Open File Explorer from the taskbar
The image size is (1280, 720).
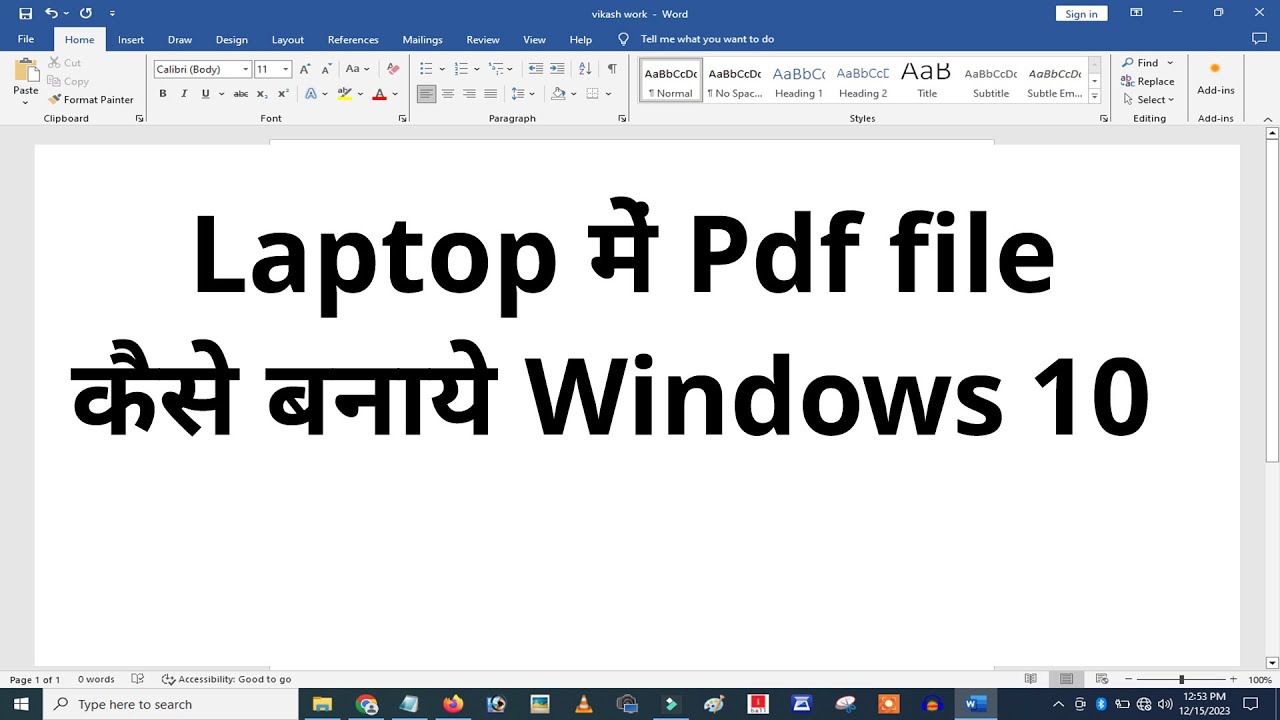click(322, 704)
